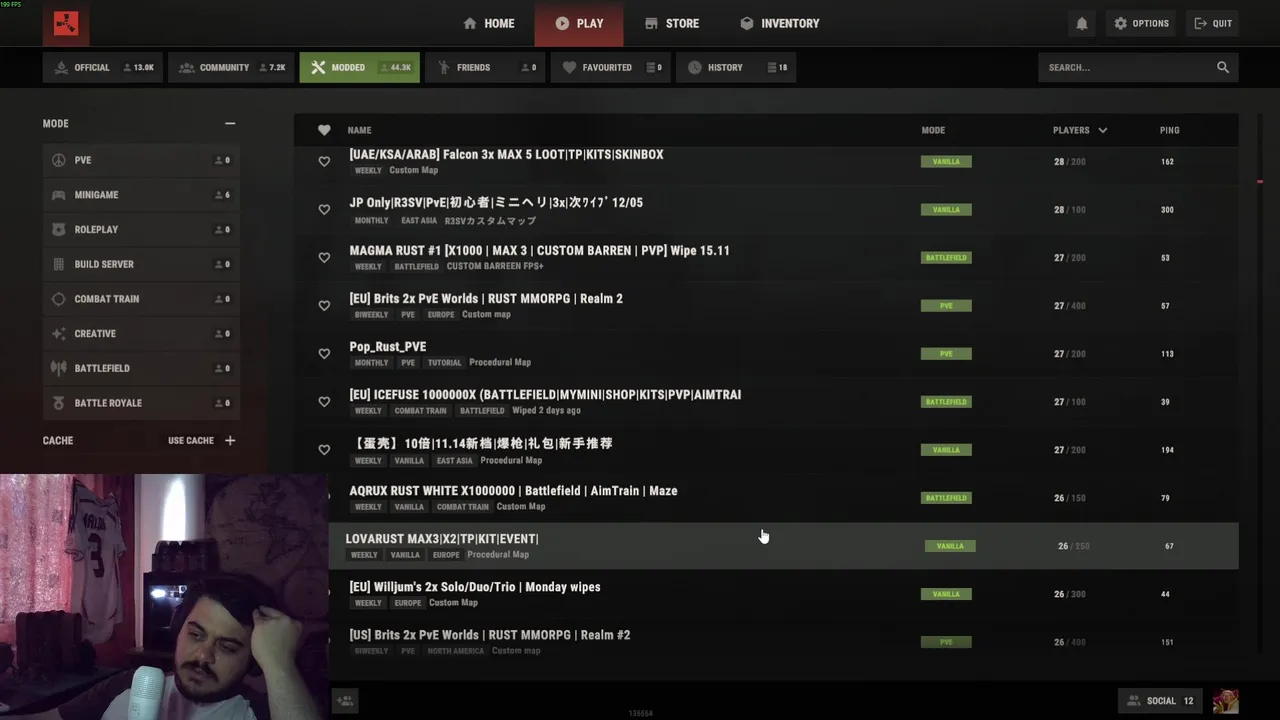The width and height of the screenshot is (1280, 720).
Task: Filter by COMBAT TRAIN mode
Action: coord(141,299)
